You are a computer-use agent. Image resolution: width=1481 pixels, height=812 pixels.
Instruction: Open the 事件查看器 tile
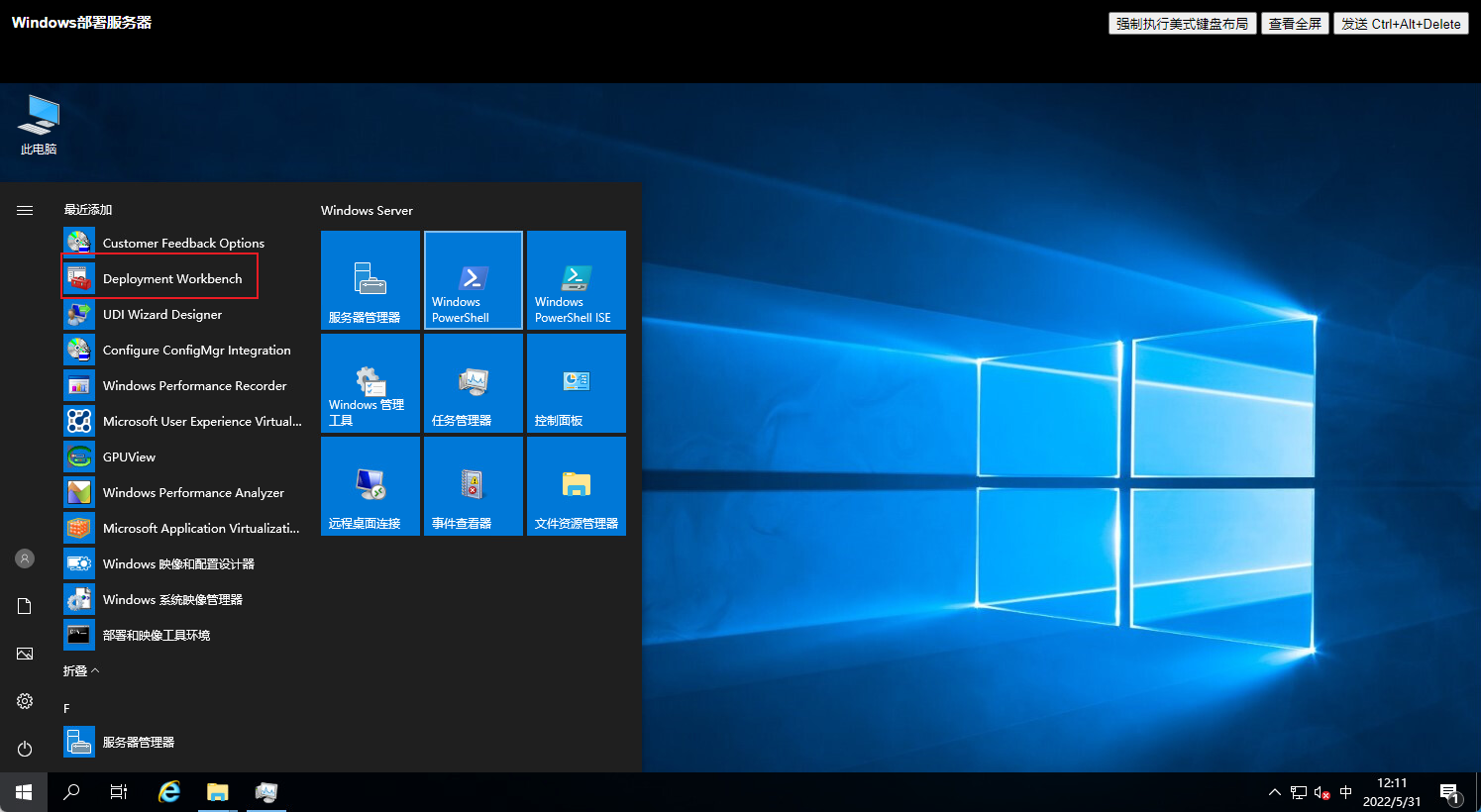click(474, 486)
